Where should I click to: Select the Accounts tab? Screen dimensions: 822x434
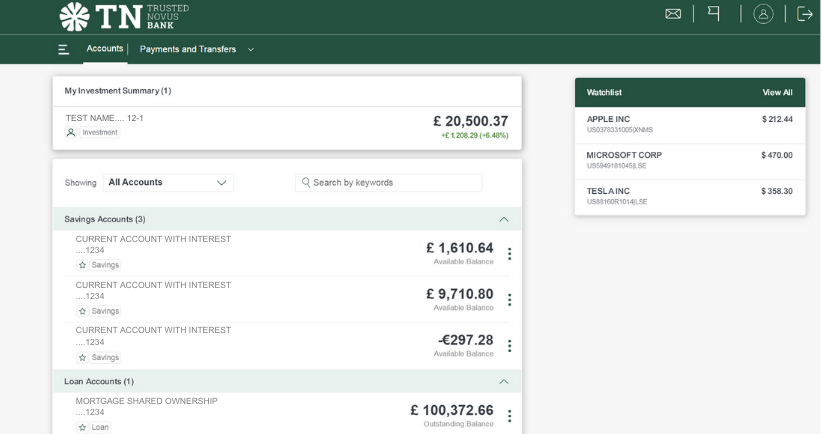click(104, 48)
